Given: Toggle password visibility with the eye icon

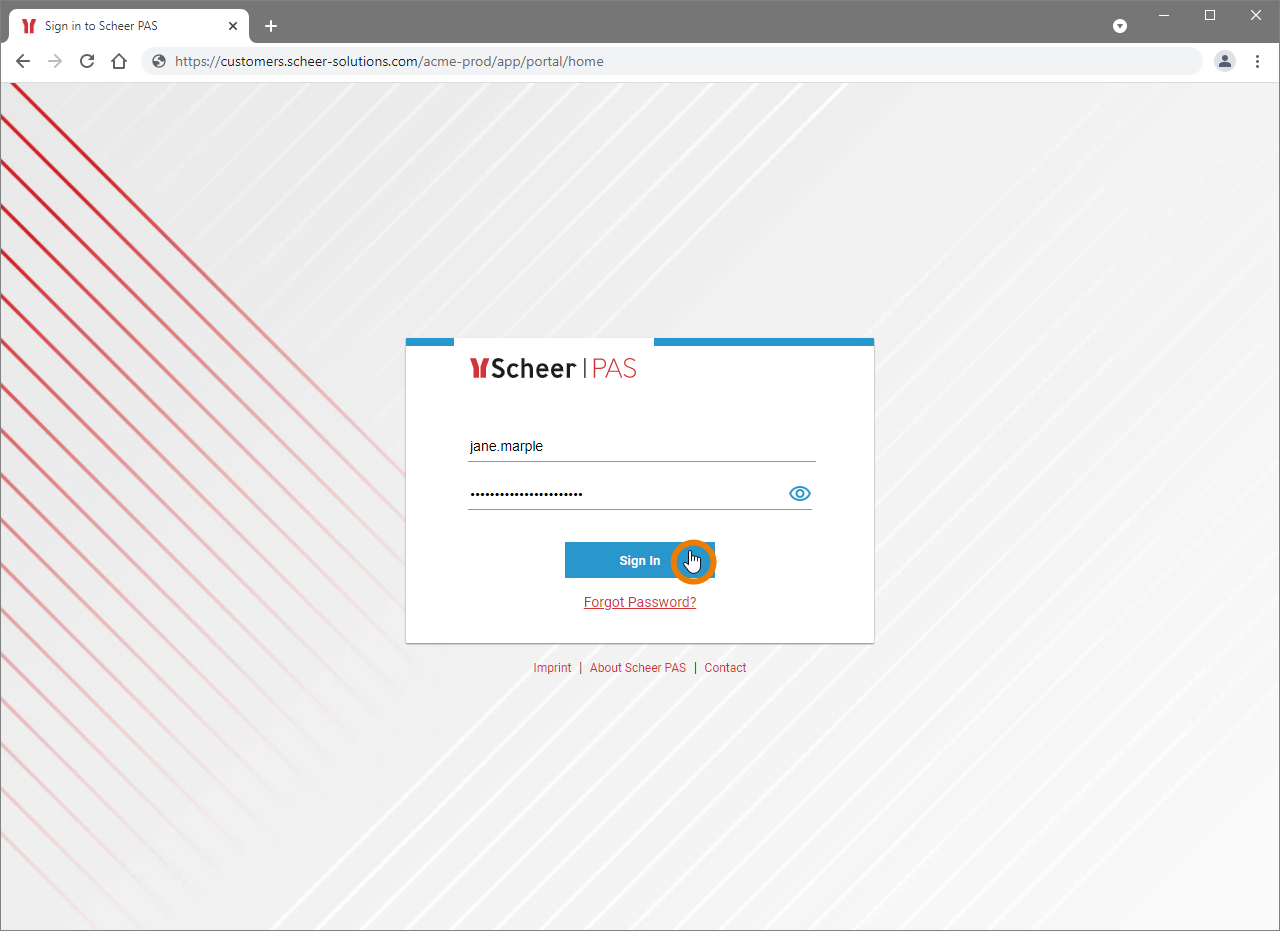Looking at the screenshot, I should coord(799,493).
